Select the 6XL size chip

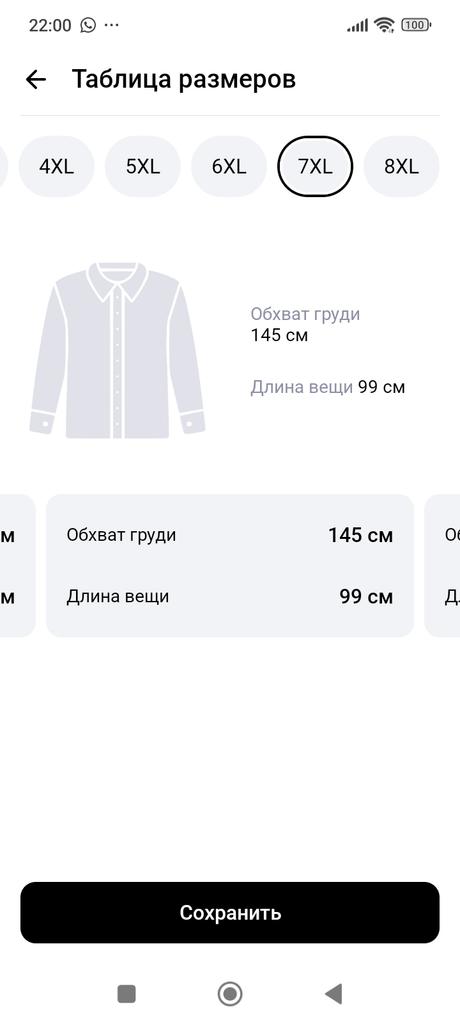229,167
